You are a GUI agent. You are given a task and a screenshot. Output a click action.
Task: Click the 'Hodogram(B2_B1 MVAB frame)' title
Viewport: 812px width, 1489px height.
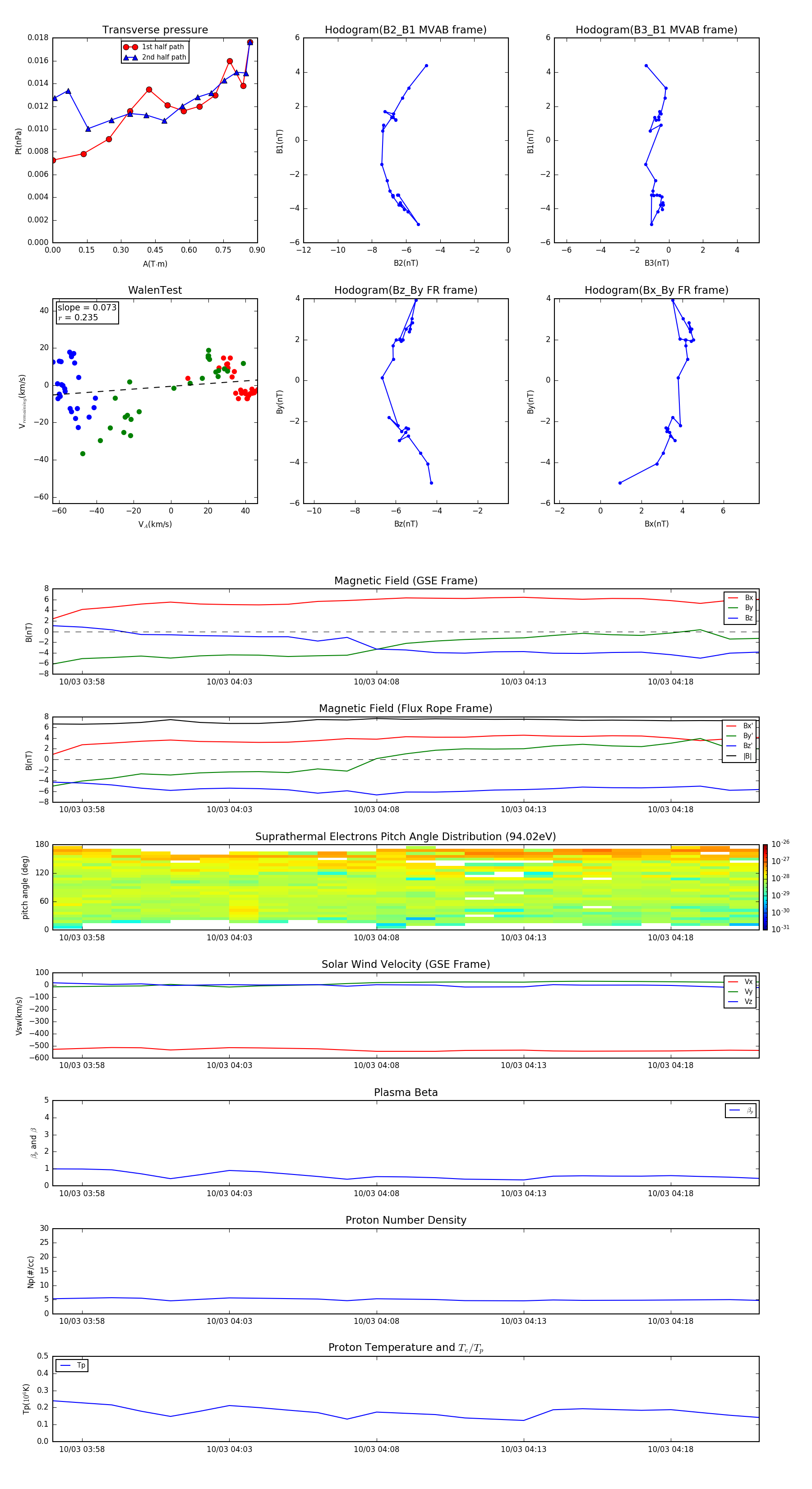(x=406, y=30)
